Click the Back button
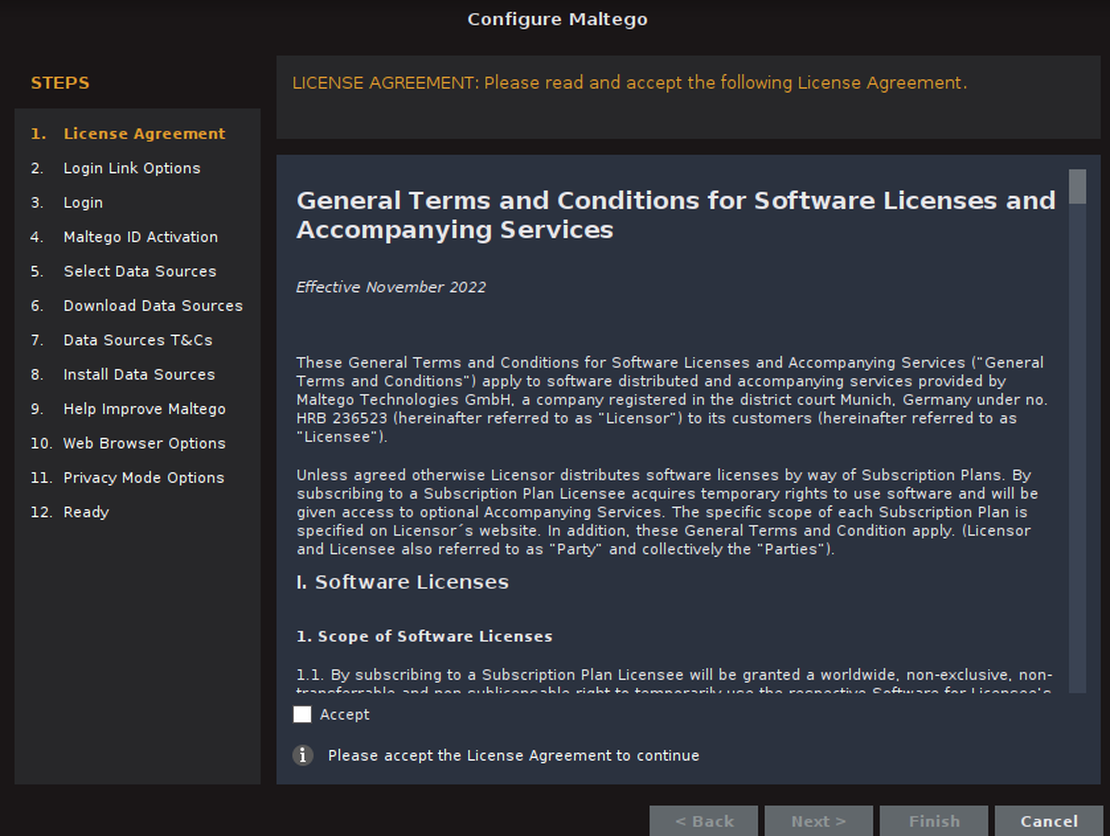Viewport: 1110px width, 836px height. point(703,821)
